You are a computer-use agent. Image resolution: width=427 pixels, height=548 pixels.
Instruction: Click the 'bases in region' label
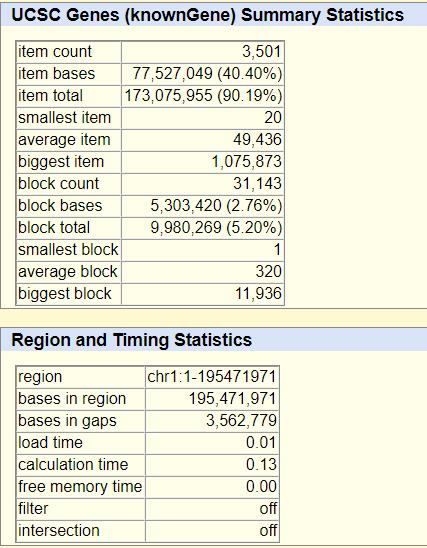[x=72, y=399]
